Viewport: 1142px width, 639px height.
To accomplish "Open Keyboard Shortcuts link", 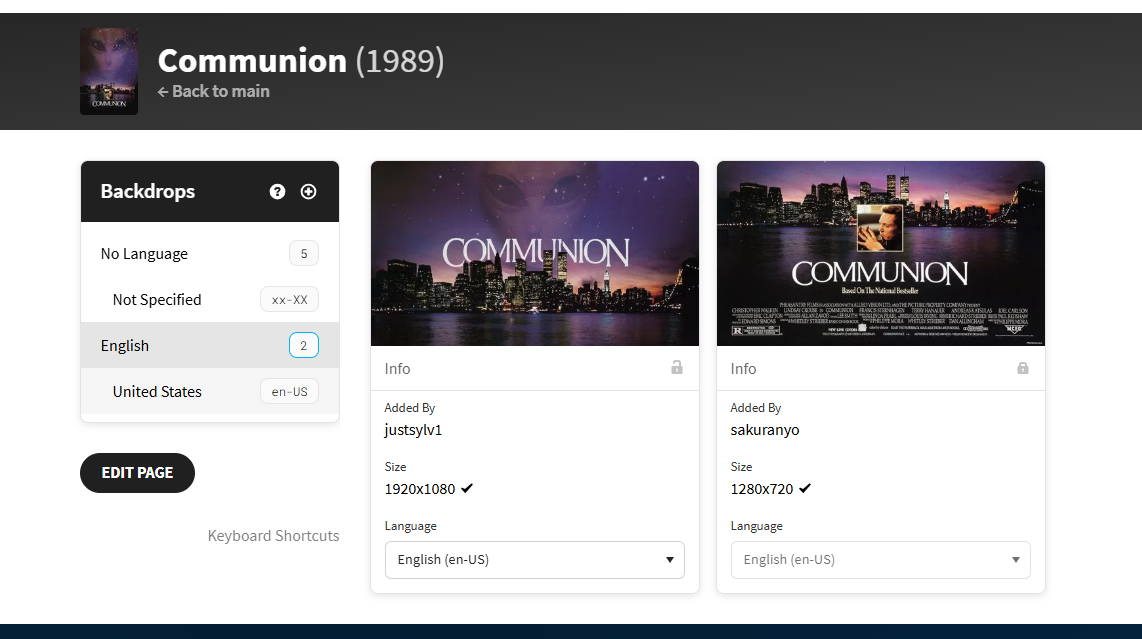I will 273,536.
